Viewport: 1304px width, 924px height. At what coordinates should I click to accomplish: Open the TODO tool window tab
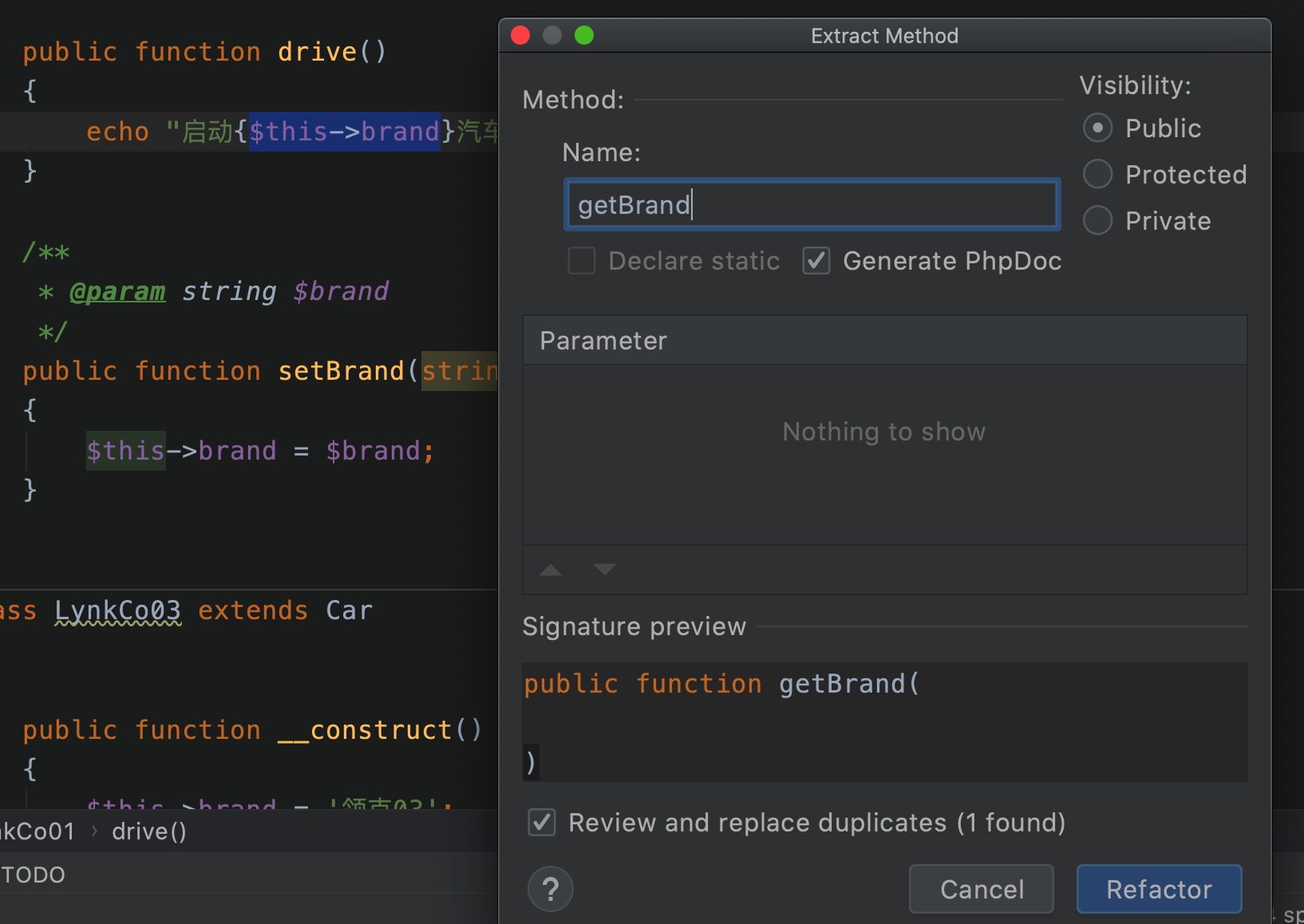coord(34,875)
